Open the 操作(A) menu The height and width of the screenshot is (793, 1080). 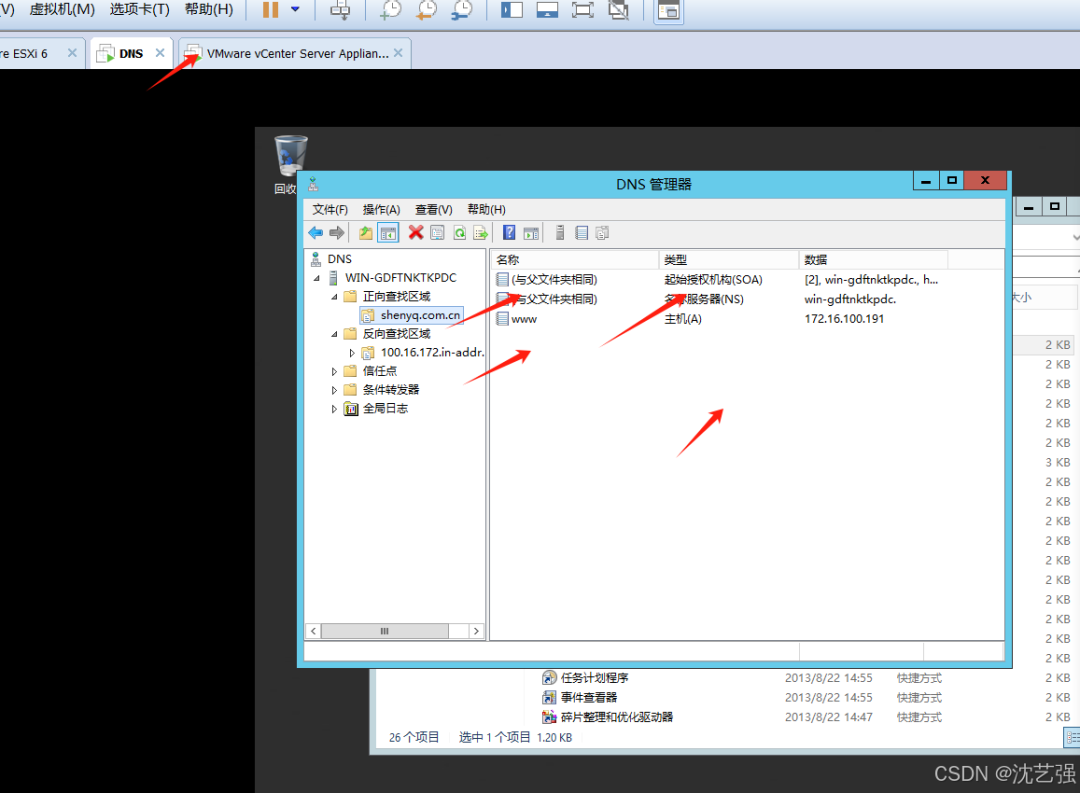point(381,209)
